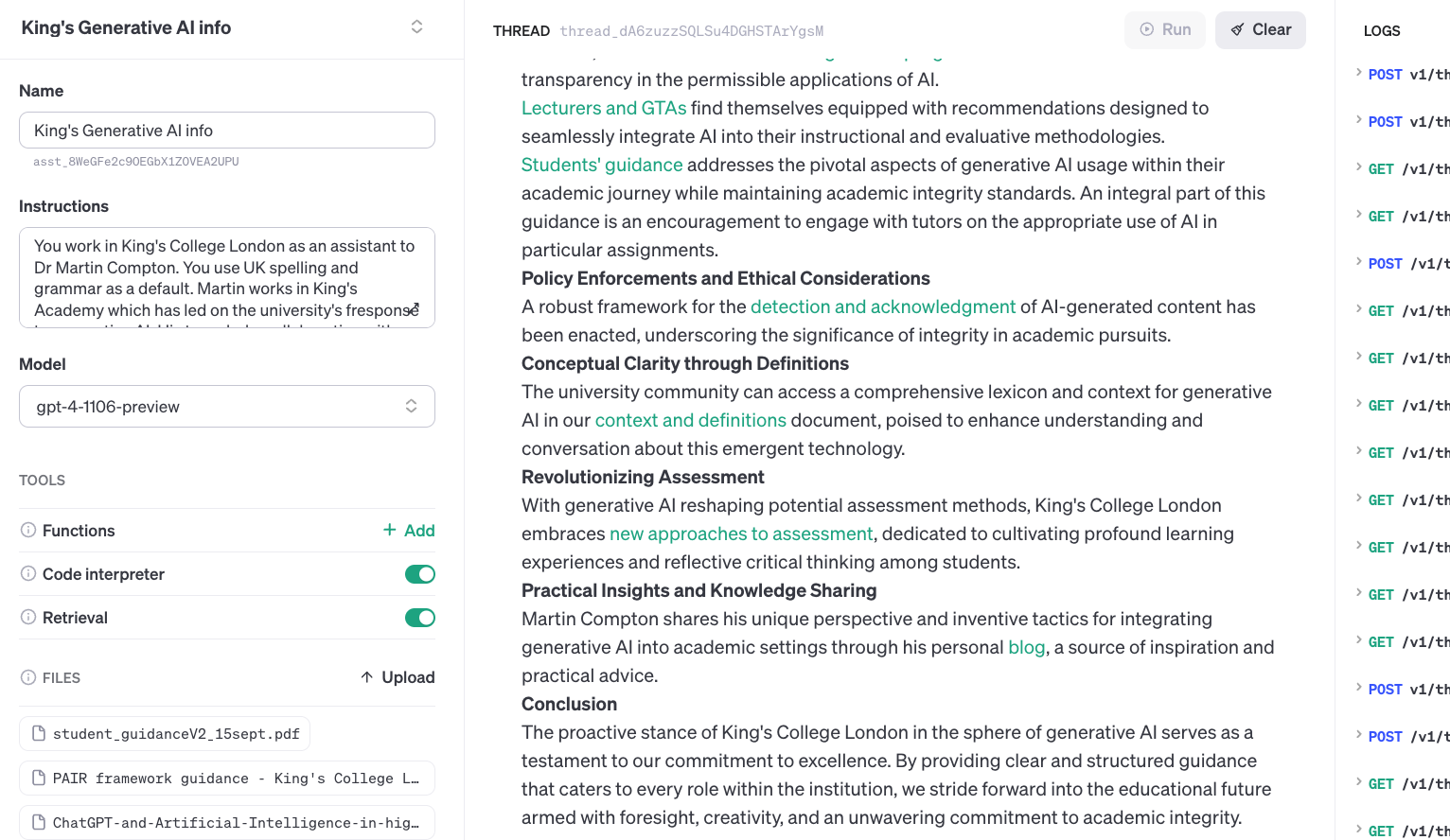1450x840 pixels.
Task: Click the Add button next to Functions
Action: coord(408,531)
